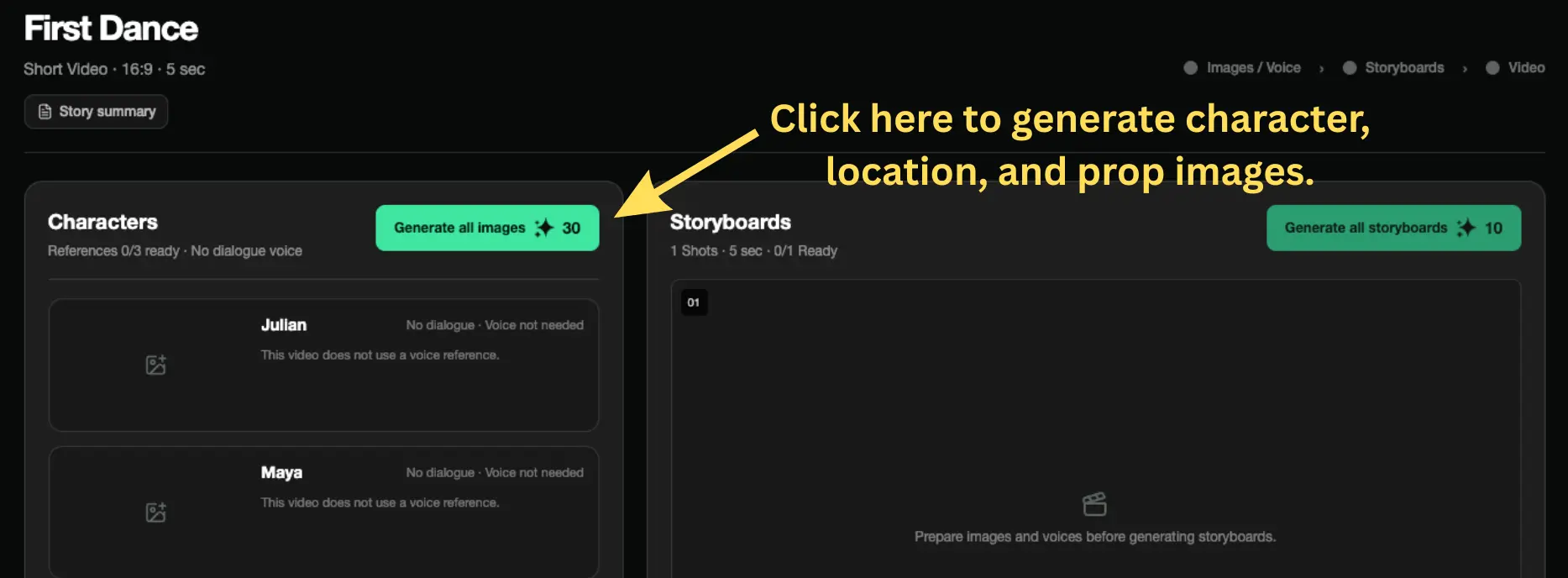This screenshot has height=578, width=1568.
Task: Click Julian's add image placeholder icon
Action: click(x=156, y=365)
